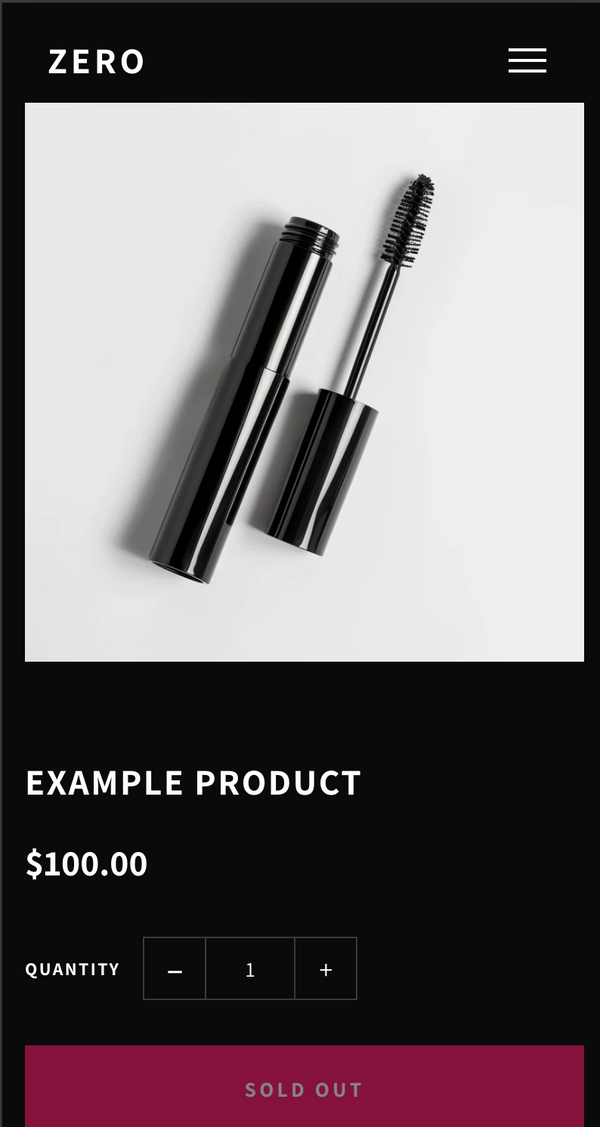Focus the quantity number input field

250,969
